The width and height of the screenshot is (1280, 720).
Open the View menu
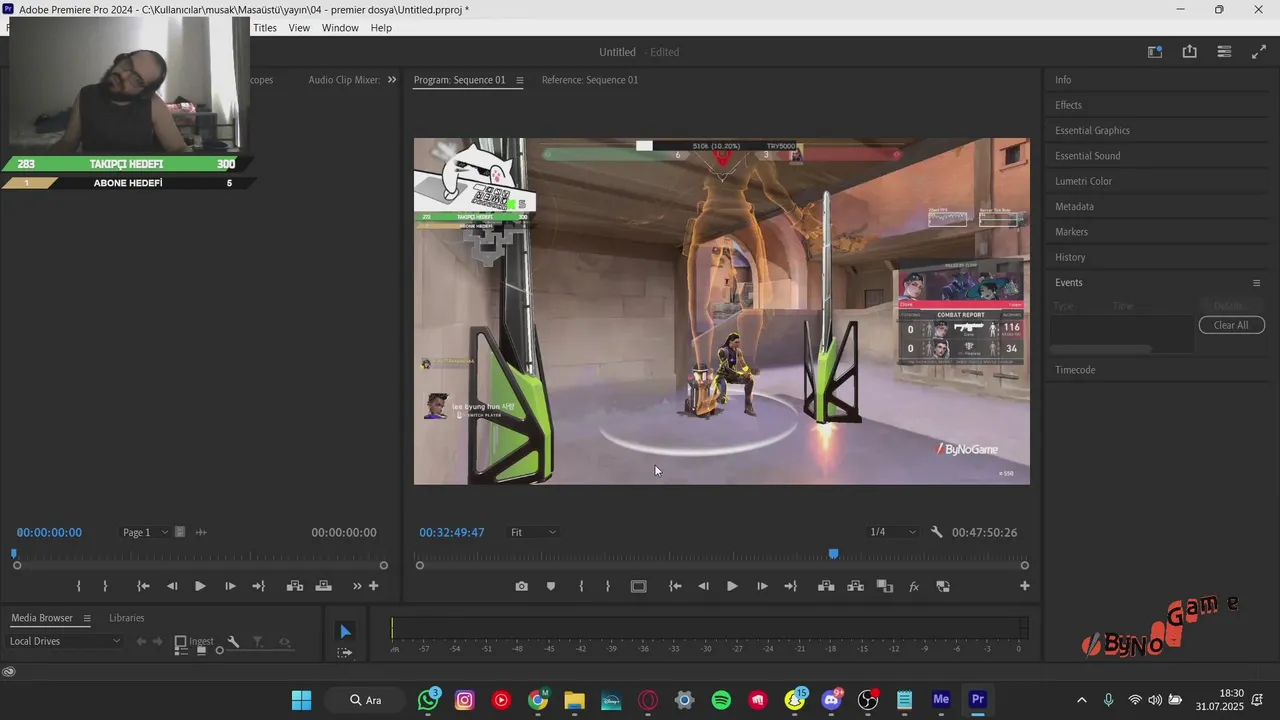pyautogui.click(x=299, y=28)
